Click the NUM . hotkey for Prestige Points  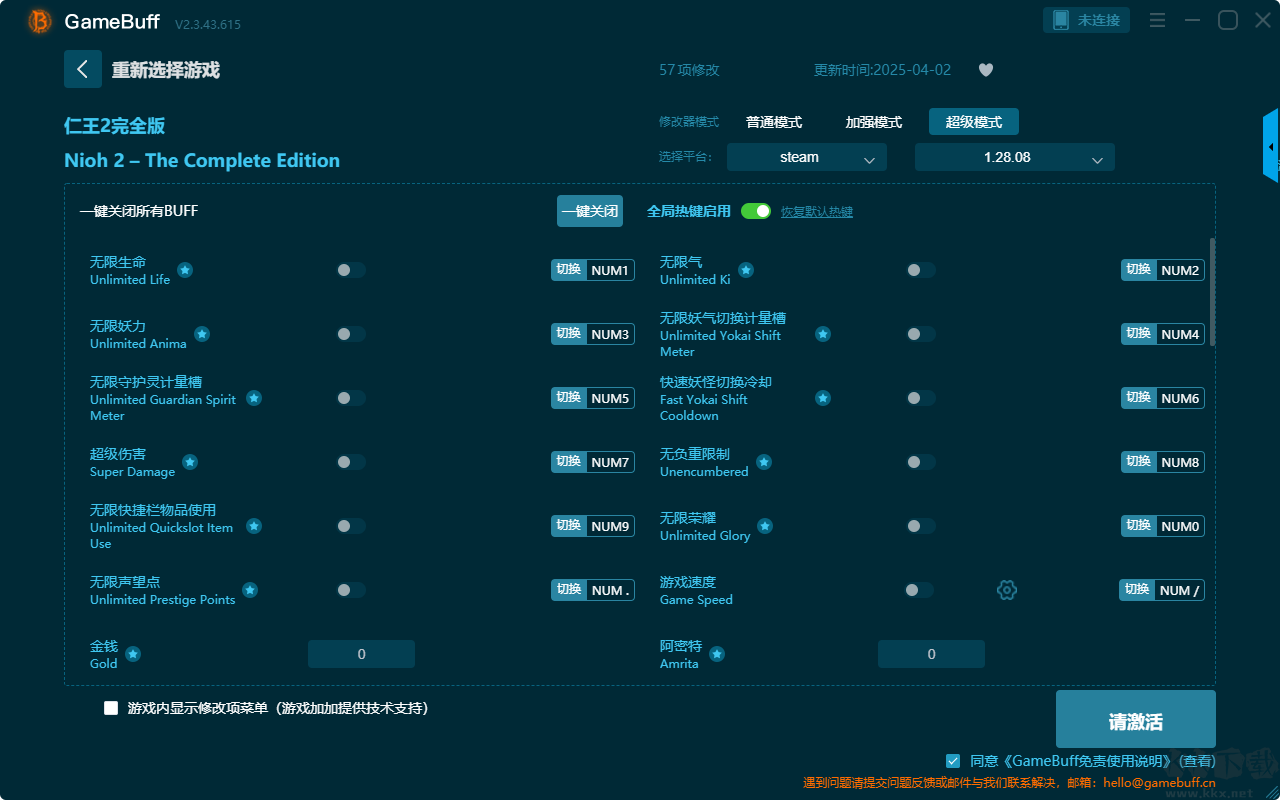(593, 590)
